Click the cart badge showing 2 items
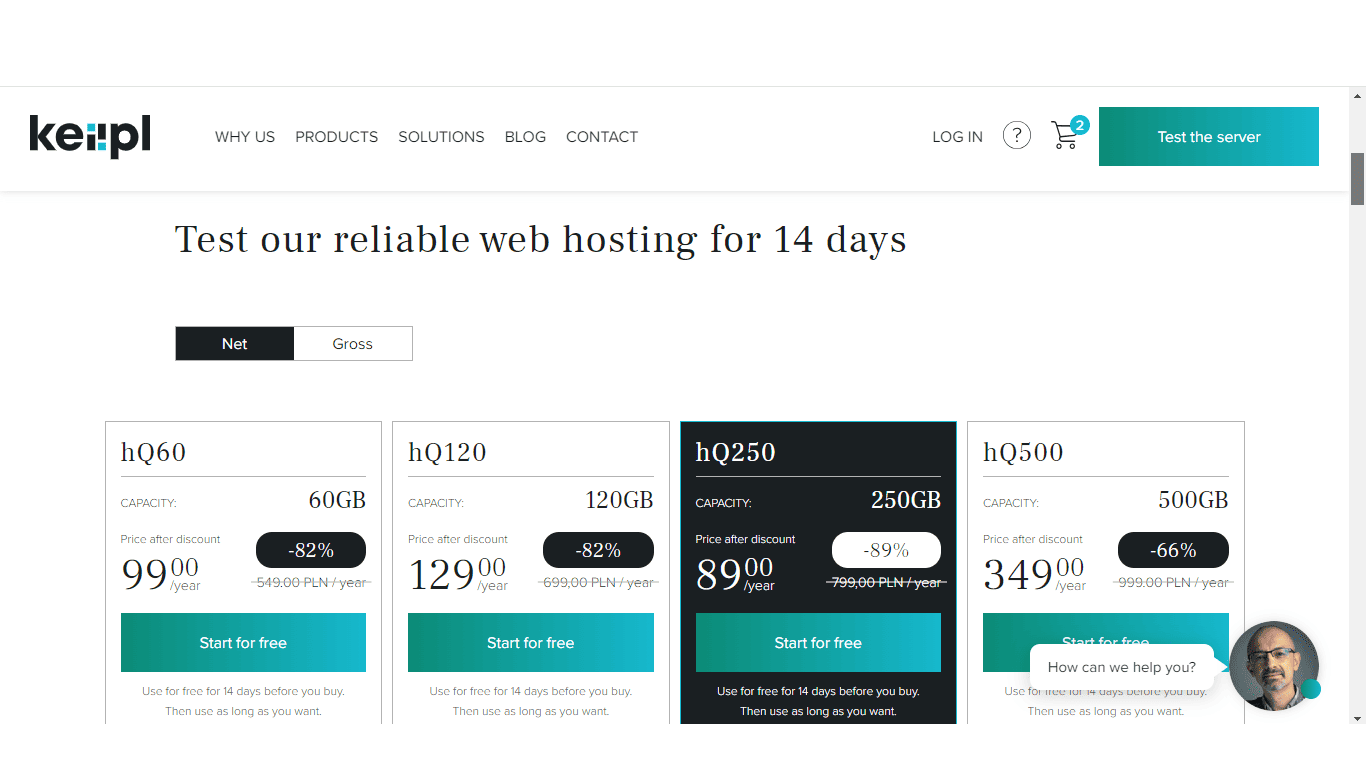Screen dimensions: 1366x768 (x=1080, y=125)
